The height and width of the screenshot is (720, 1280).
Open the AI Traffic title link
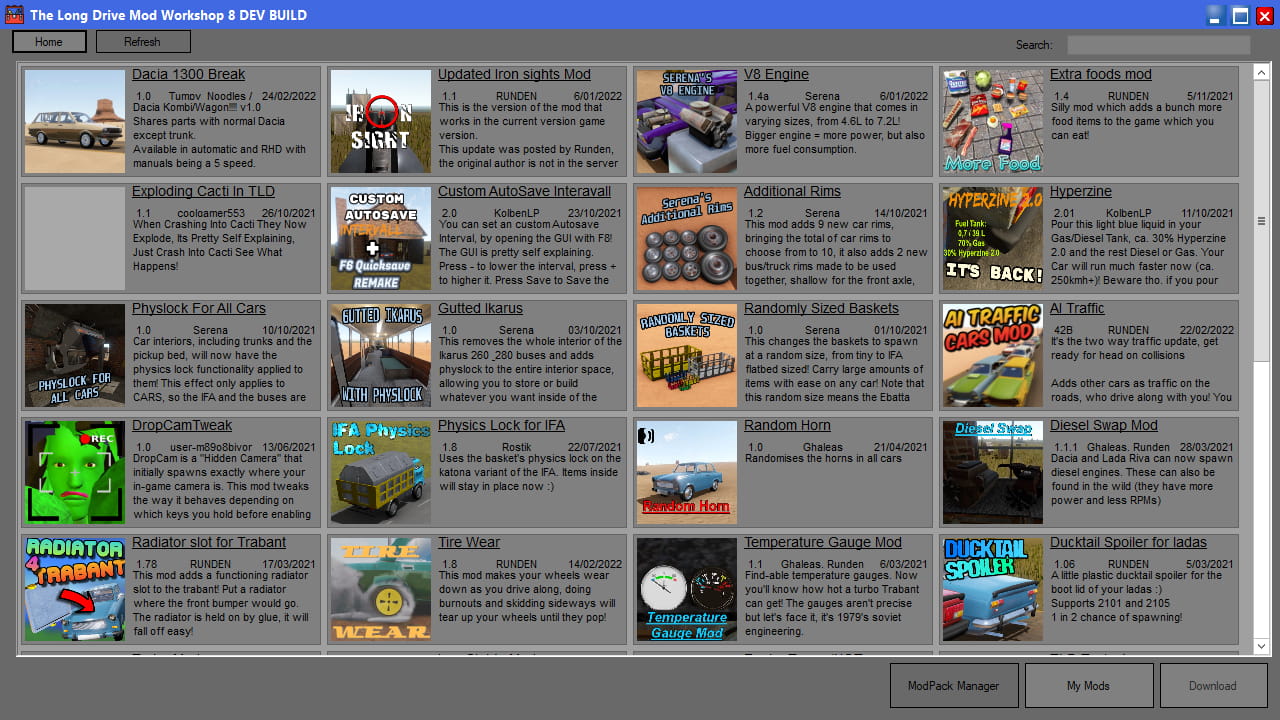click(x=1077, y=309)
